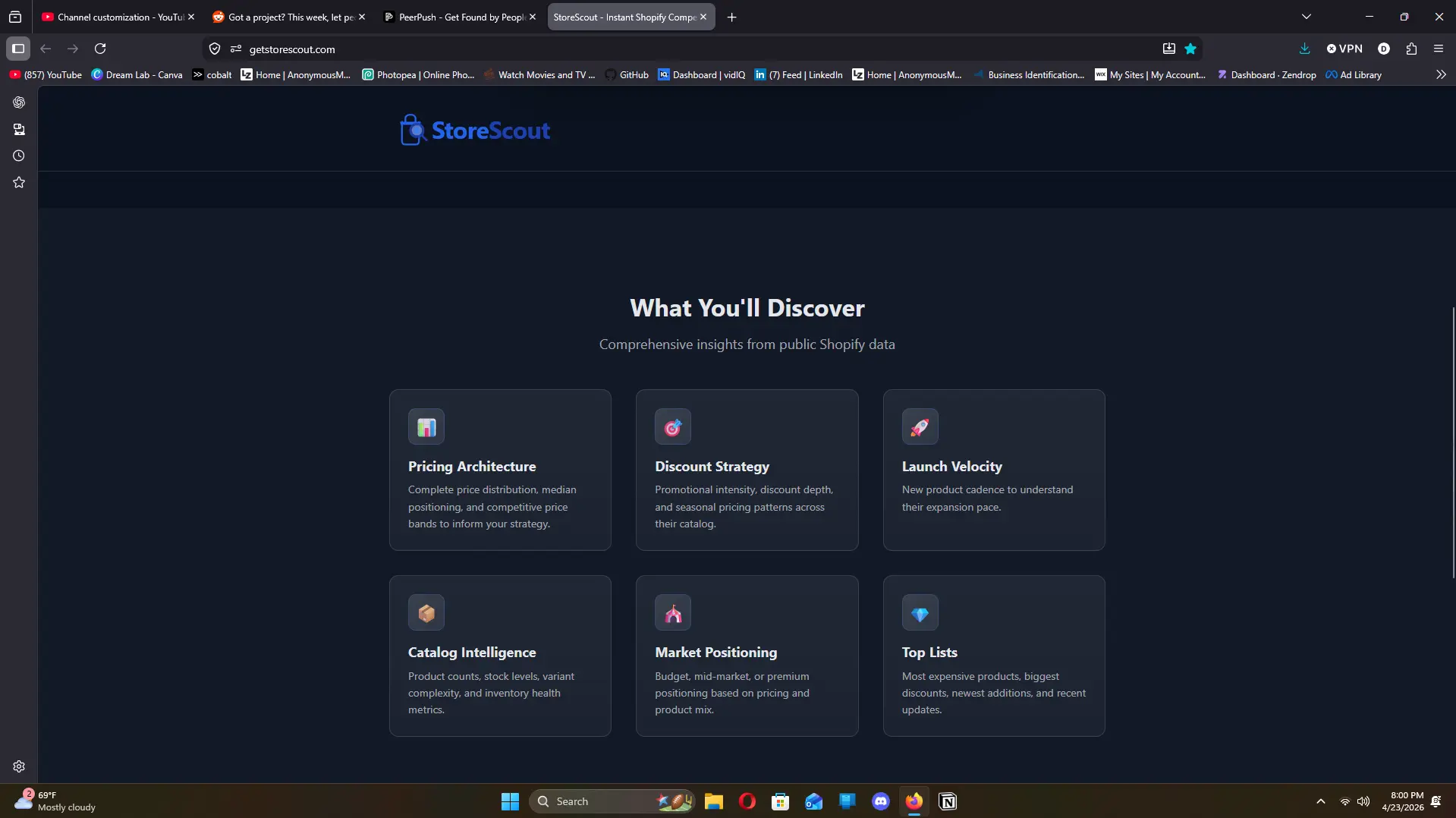
Task: Open File Explorer from taskbar
Action: coord(713,801)
